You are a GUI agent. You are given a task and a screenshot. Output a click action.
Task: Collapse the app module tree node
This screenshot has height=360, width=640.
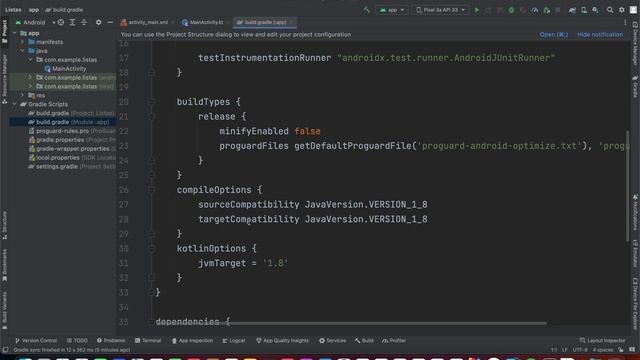[15, 33]
